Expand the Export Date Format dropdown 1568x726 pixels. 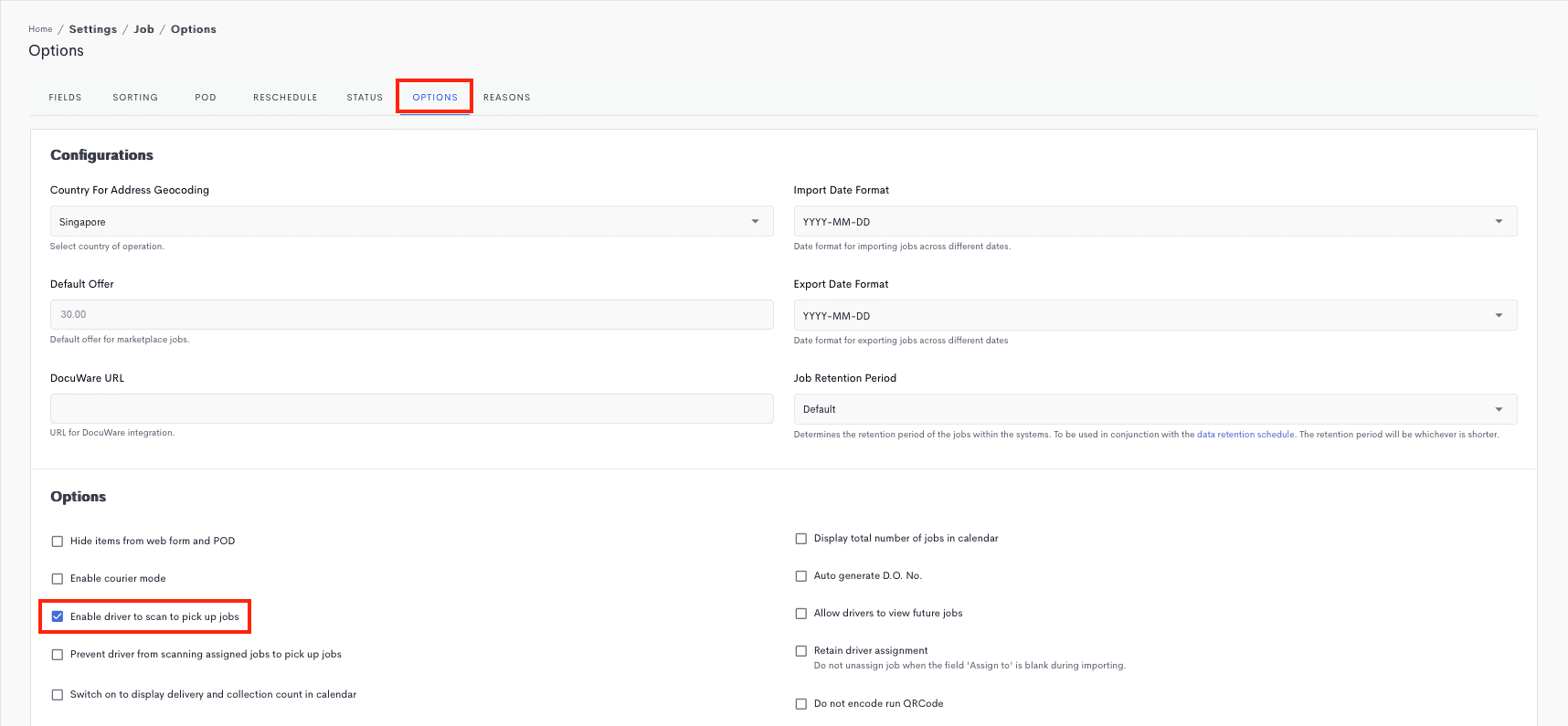click(1155, 315)
